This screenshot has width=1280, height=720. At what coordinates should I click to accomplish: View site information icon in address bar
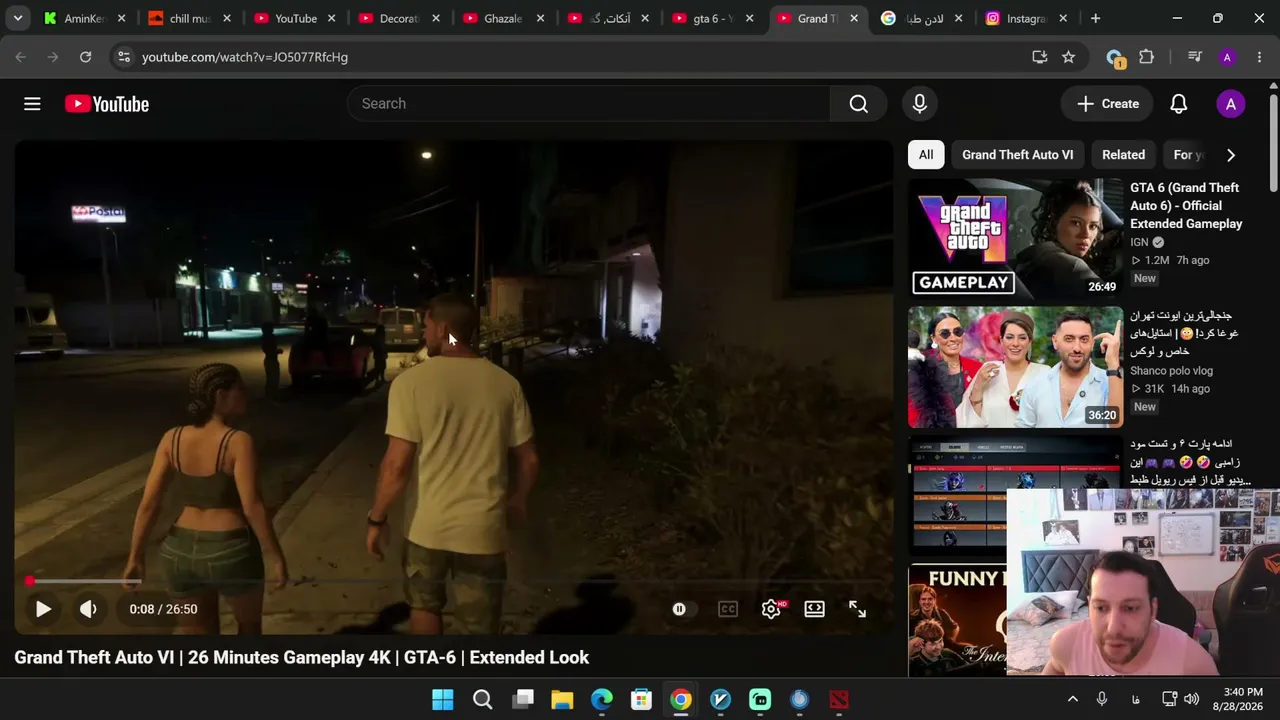pyautogui.click(x=123, y=57)
